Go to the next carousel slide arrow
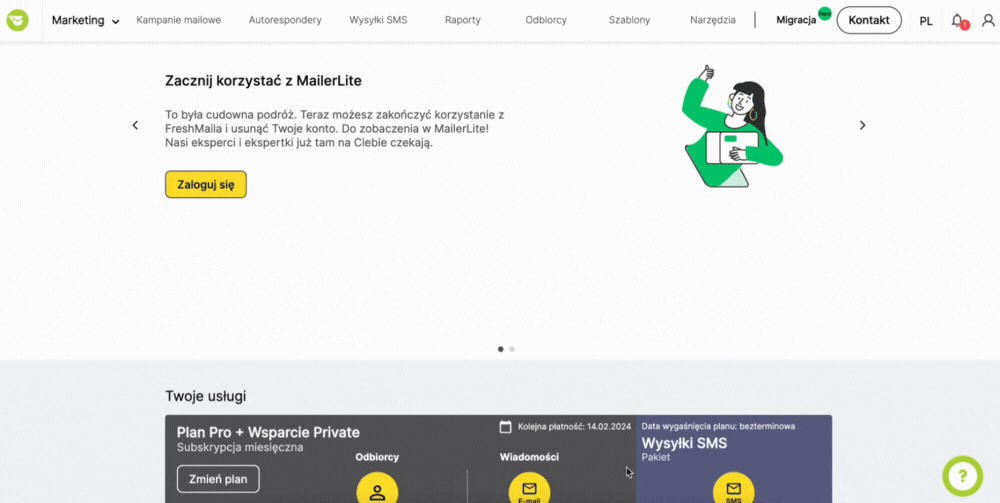The image size is (1000, 503). [x=862, y=125]
